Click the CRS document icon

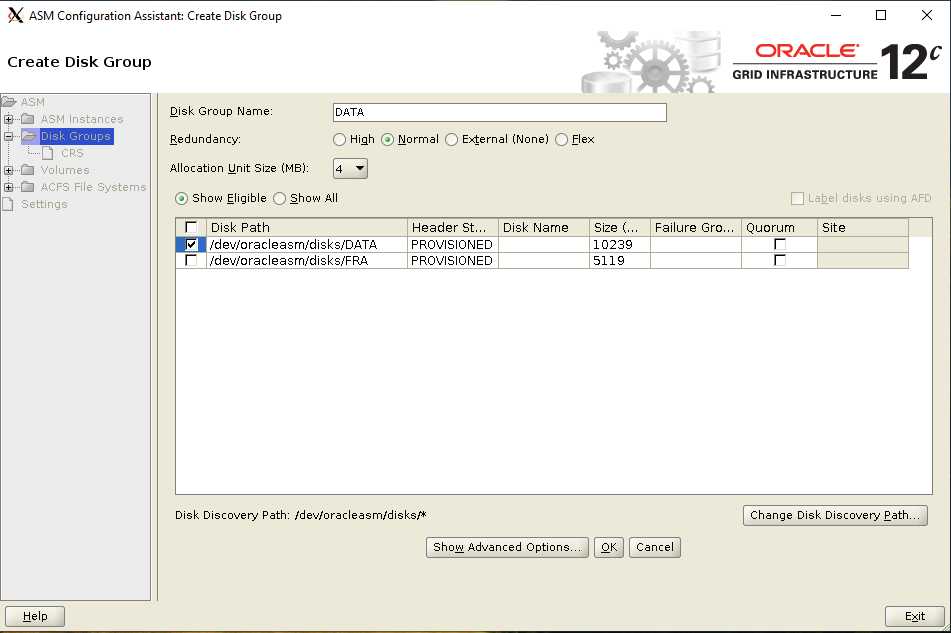click(47, 153)
